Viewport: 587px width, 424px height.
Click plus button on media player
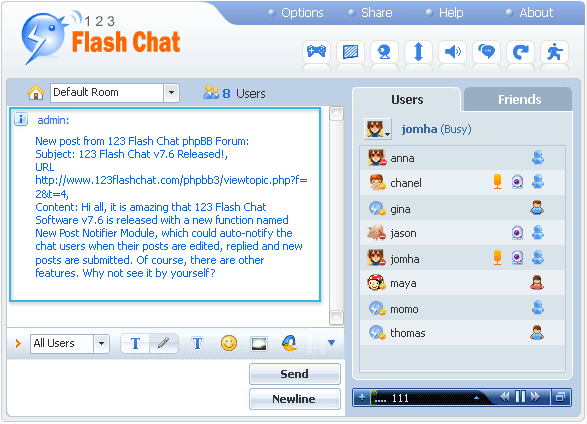pyautogui.click(x=362, y=398)
